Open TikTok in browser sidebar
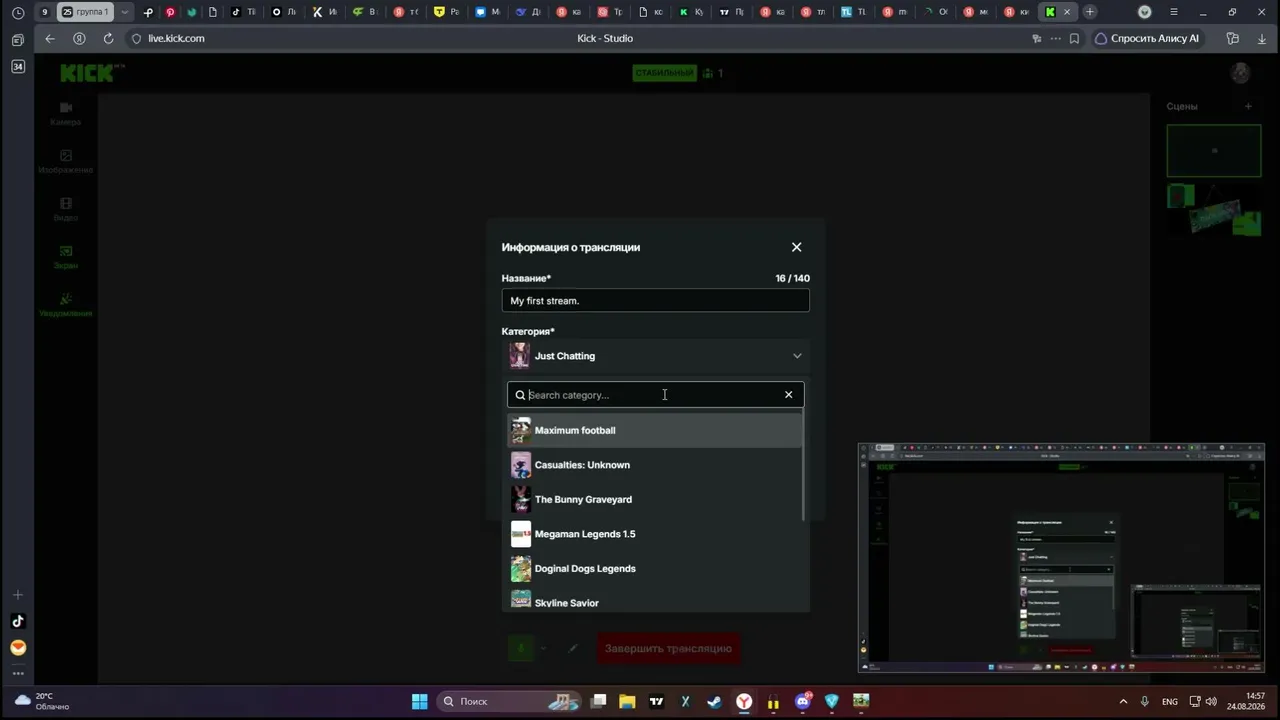This screenshot has width=1280, height=720. pyautogui.click(x=18, y=621)
